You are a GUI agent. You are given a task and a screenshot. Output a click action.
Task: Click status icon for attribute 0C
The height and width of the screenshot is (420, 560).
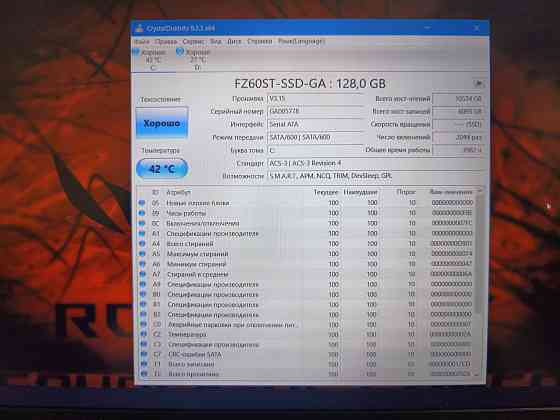(142, 224)
